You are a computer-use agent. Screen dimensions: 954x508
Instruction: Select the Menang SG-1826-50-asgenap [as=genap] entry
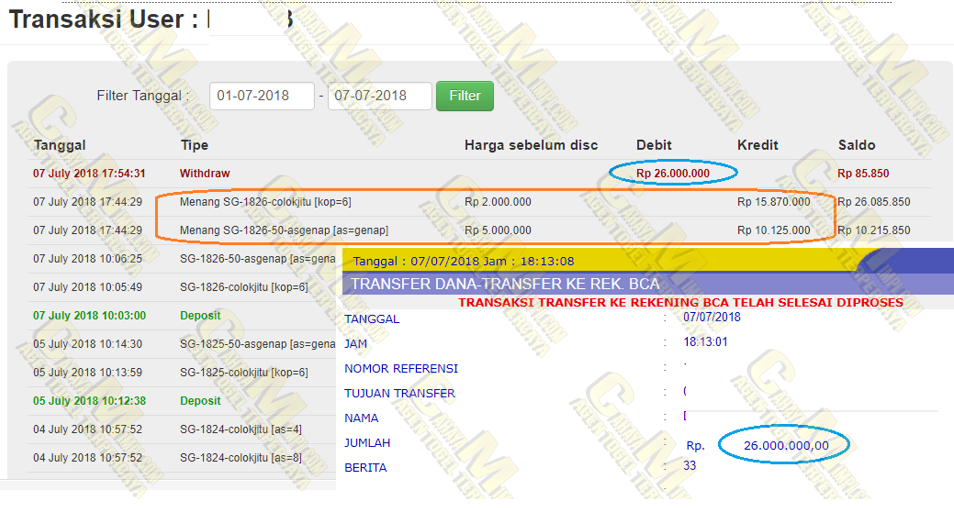pos(284,230)
